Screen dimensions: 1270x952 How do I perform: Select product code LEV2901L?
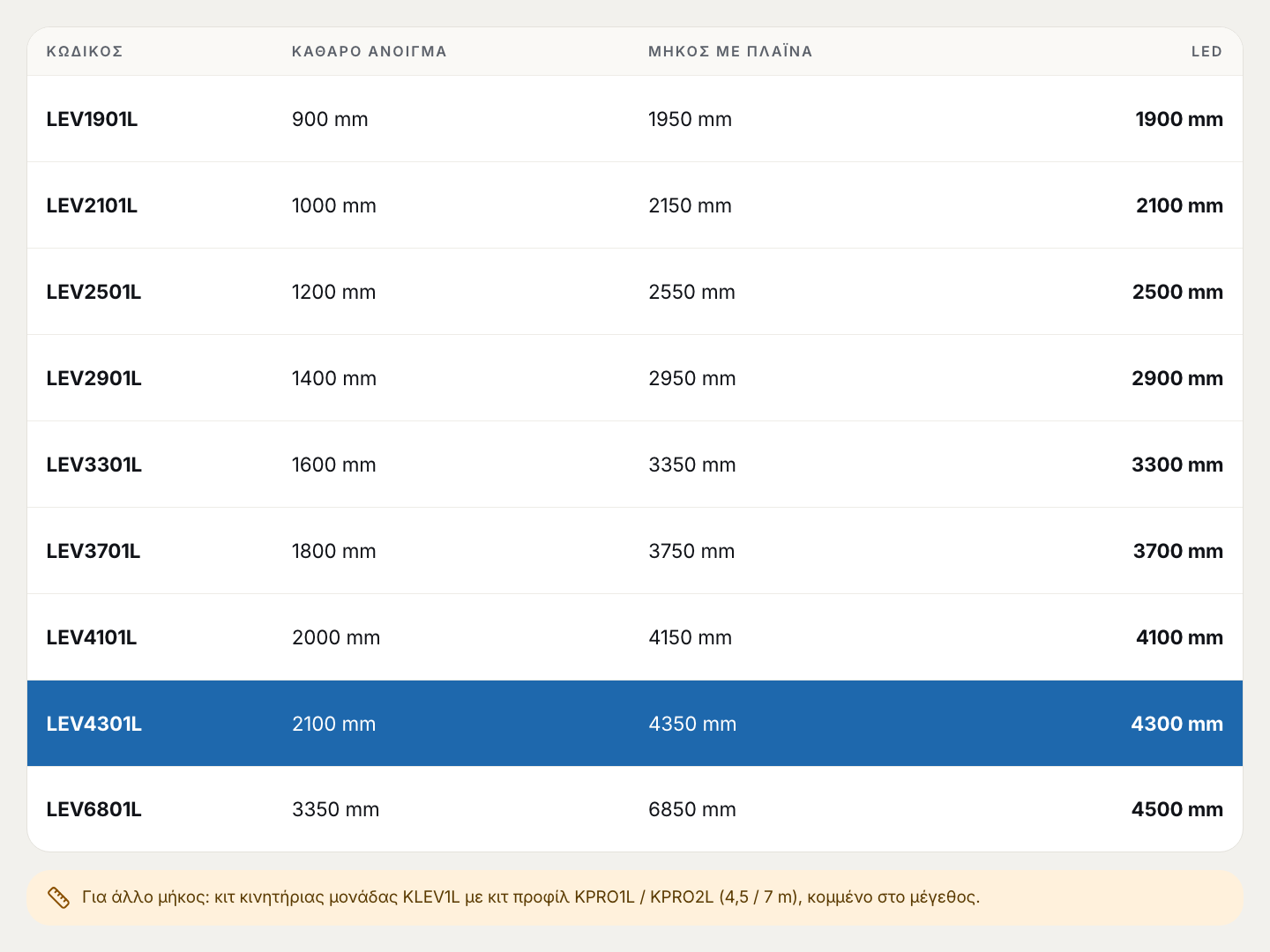(94, 378)
